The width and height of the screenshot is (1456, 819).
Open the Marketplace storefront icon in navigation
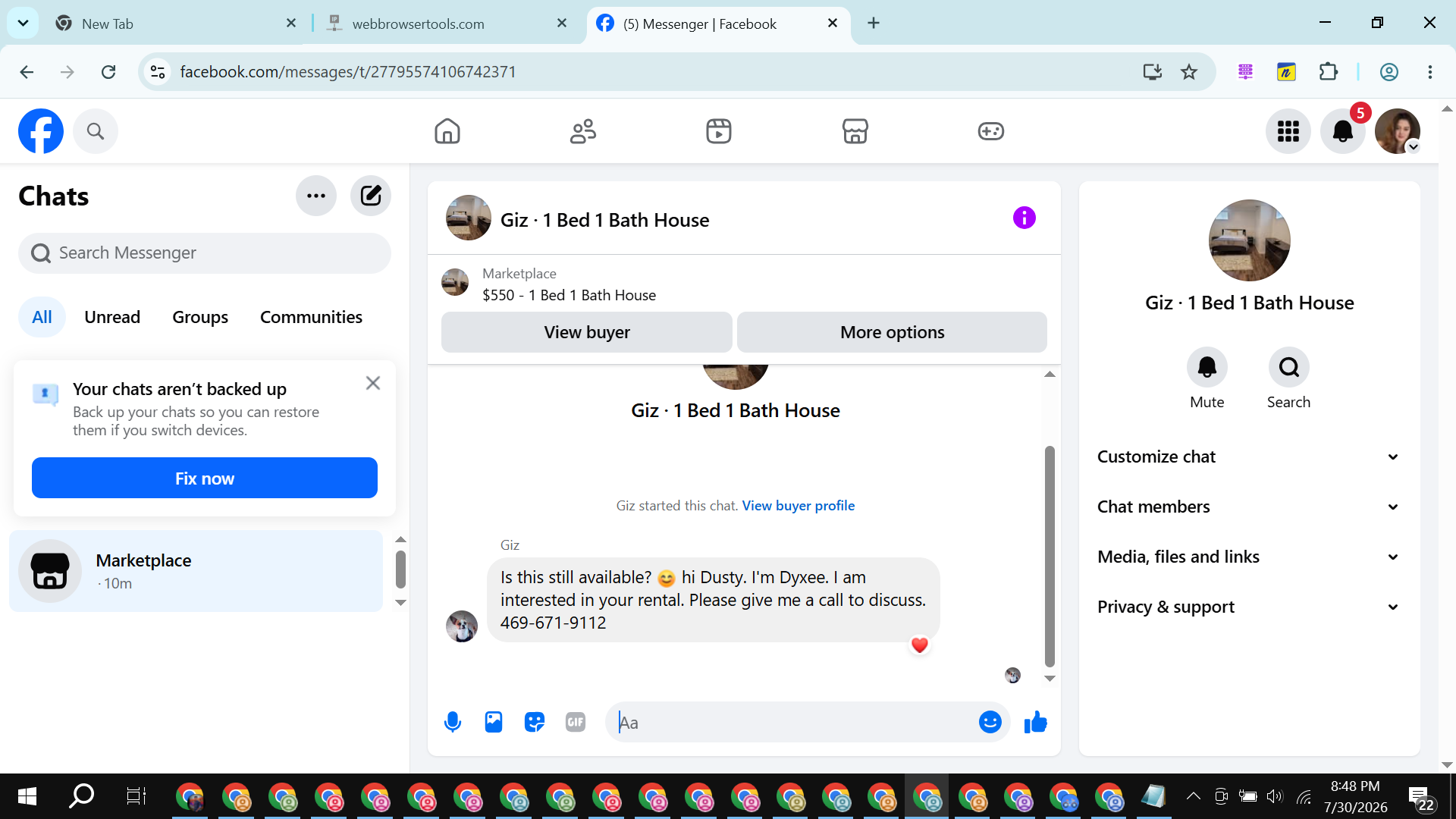click(855, 131)
